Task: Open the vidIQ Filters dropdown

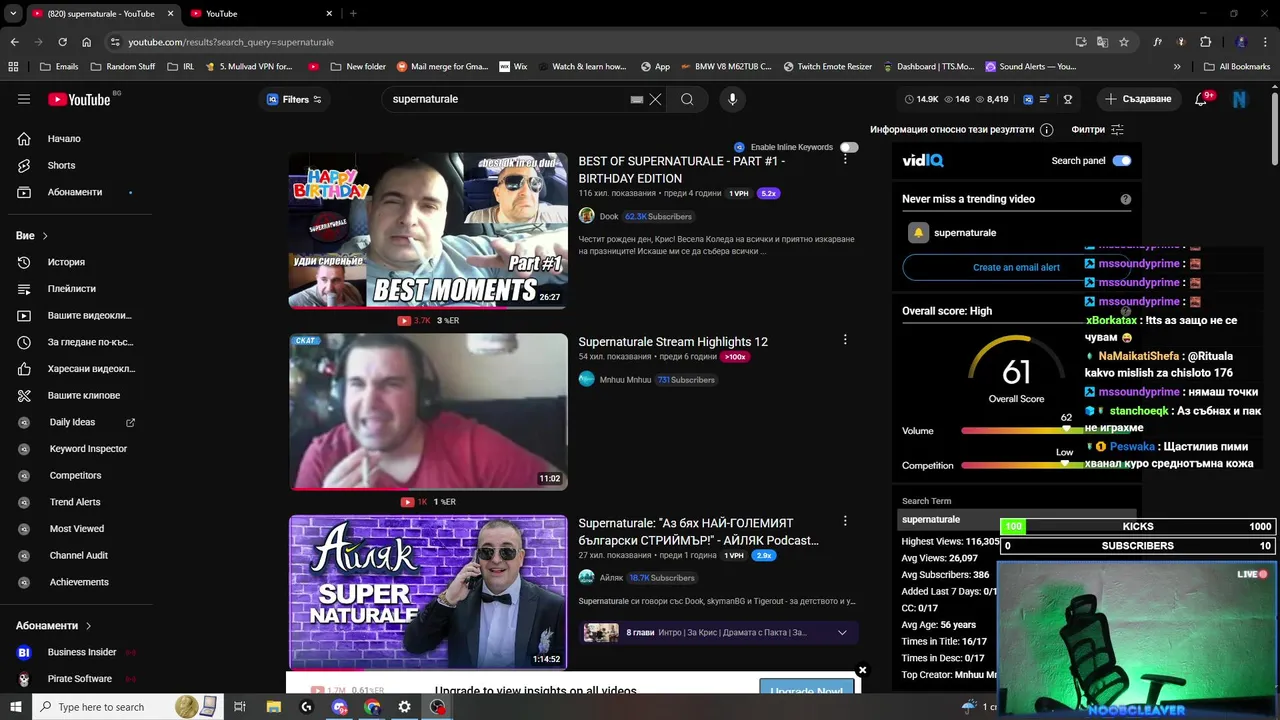Action: point(293,99)
